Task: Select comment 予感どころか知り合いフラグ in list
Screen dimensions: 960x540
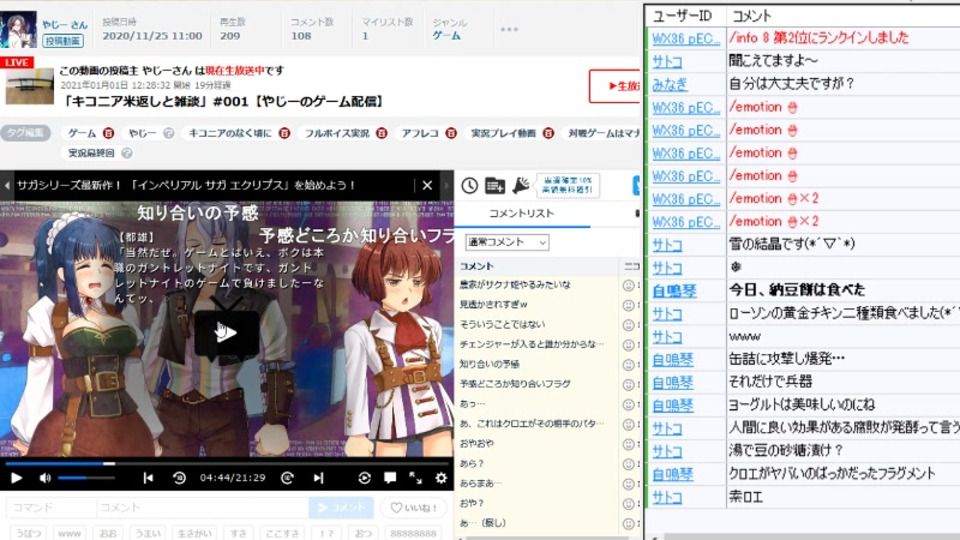Action: click(x=516, y=384)
